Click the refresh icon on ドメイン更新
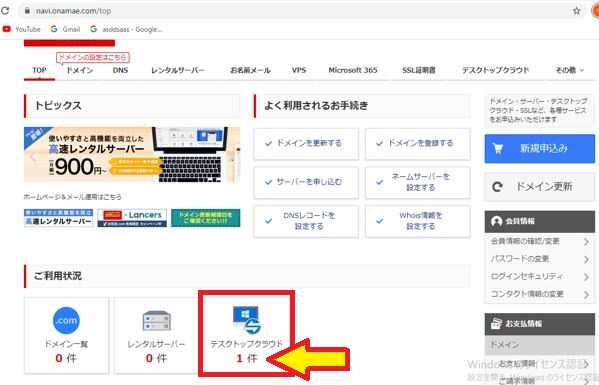The height and width of the screenshot is (385, 599). coord(497,187)
